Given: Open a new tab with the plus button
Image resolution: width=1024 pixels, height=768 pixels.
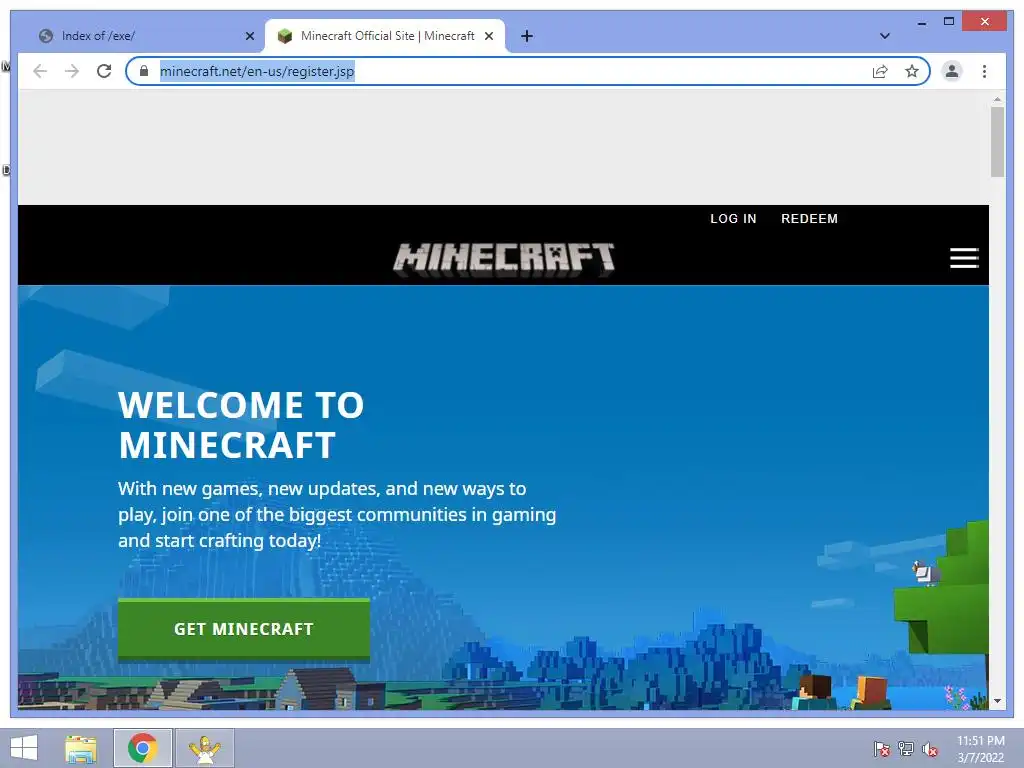Looking at the screenshot, I should point(527,36).
